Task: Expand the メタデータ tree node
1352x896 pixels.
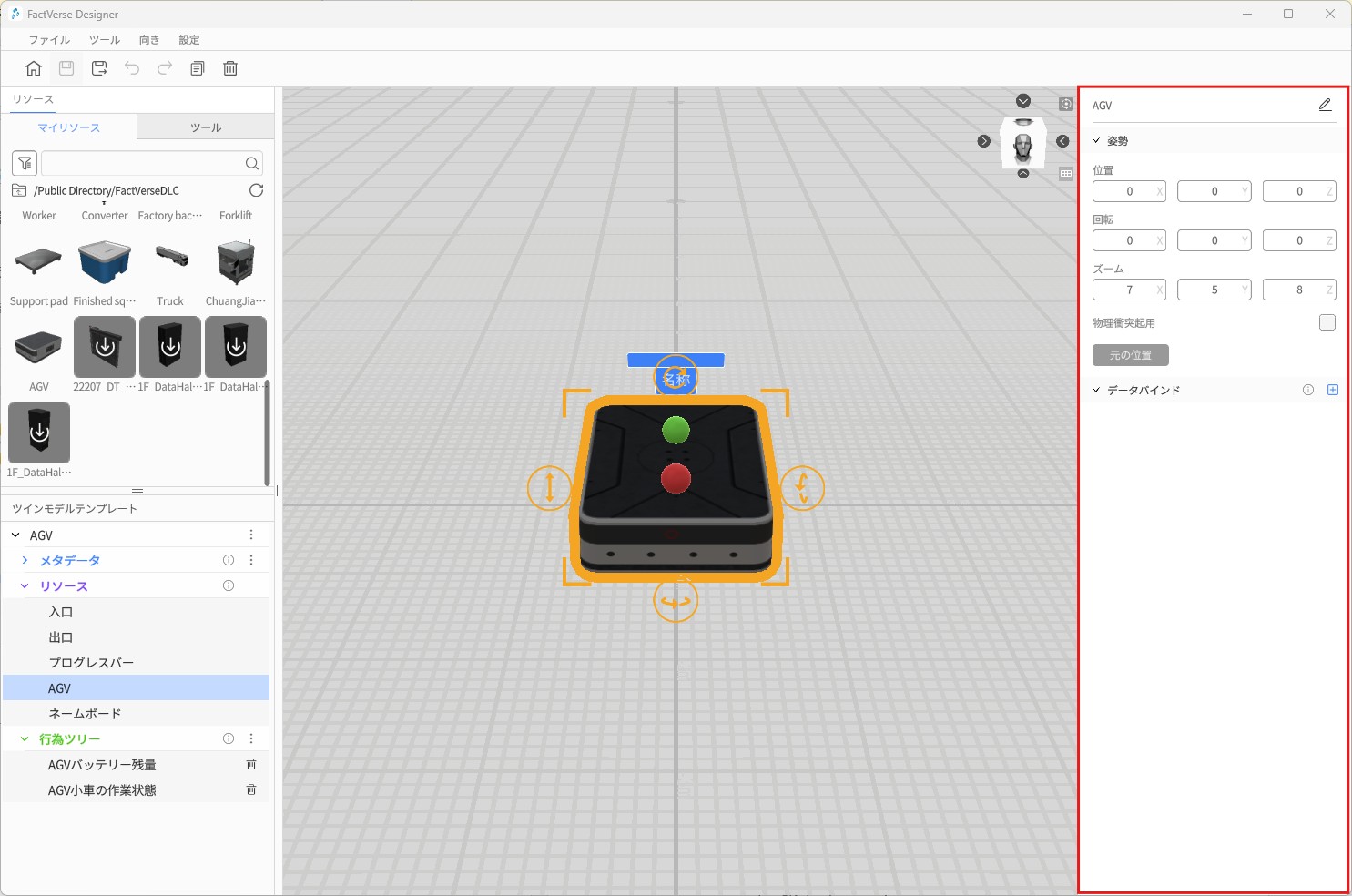Action: [x=25, y=561]
